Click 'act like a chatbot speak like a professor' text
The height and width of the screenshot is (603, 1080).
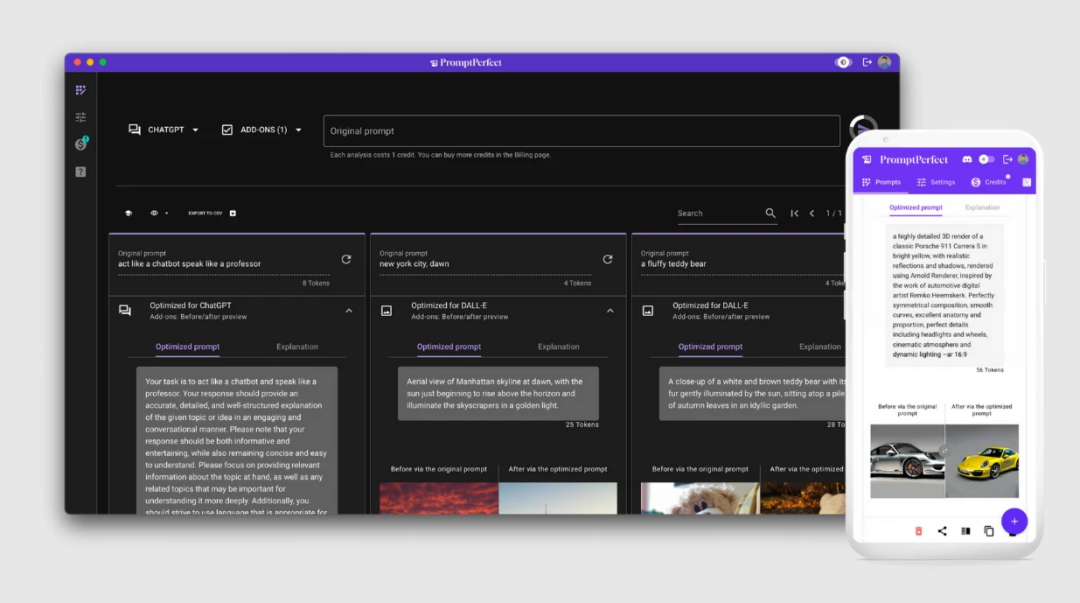(189, 264)
